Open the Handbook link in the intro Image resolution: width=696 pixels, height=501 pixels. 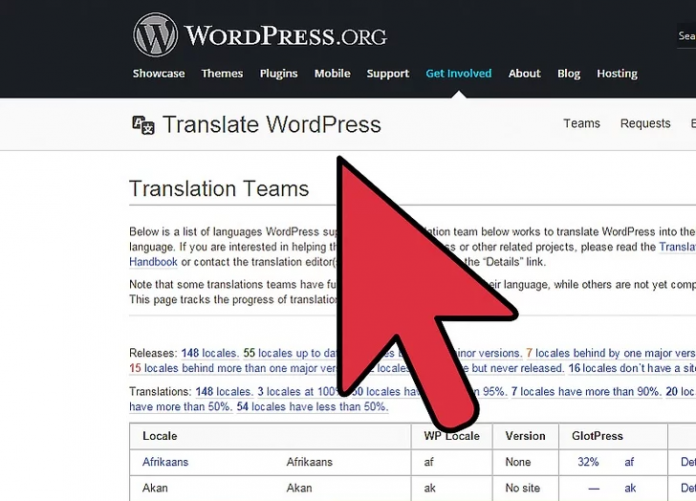[153, 262]
